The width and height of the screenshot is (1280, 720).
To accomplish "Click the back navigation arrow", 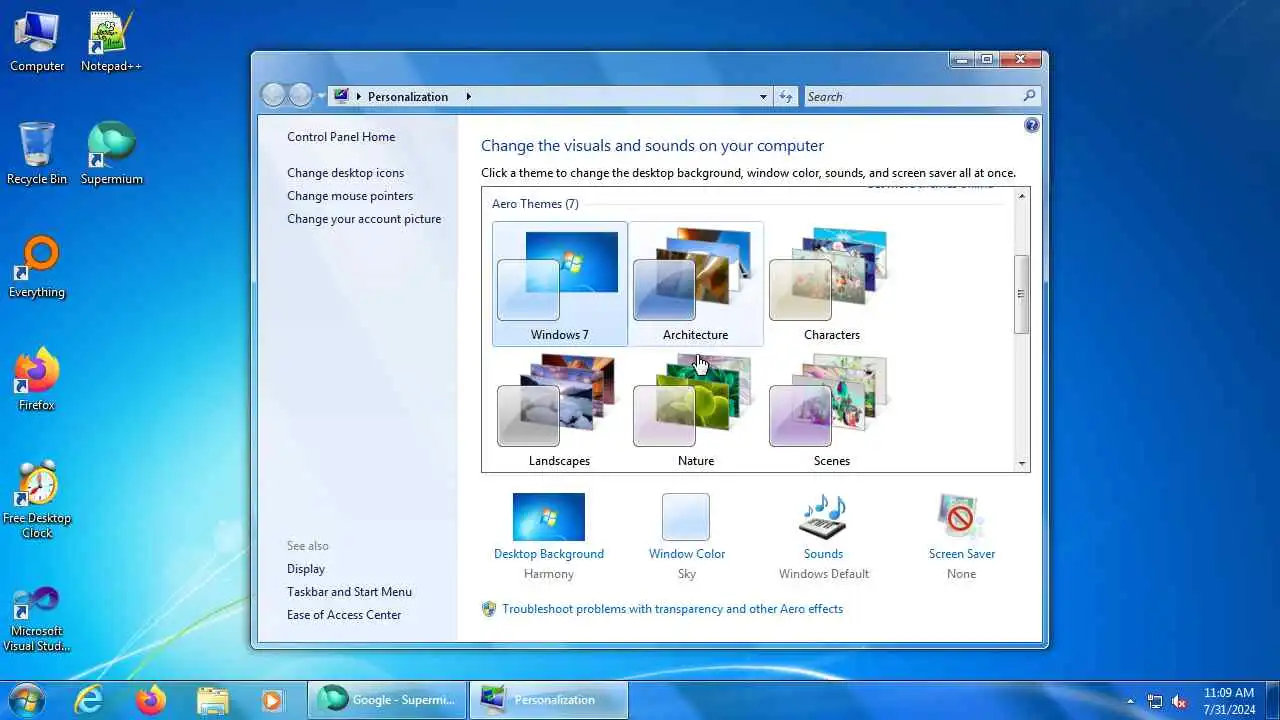I will pos(273,95).
